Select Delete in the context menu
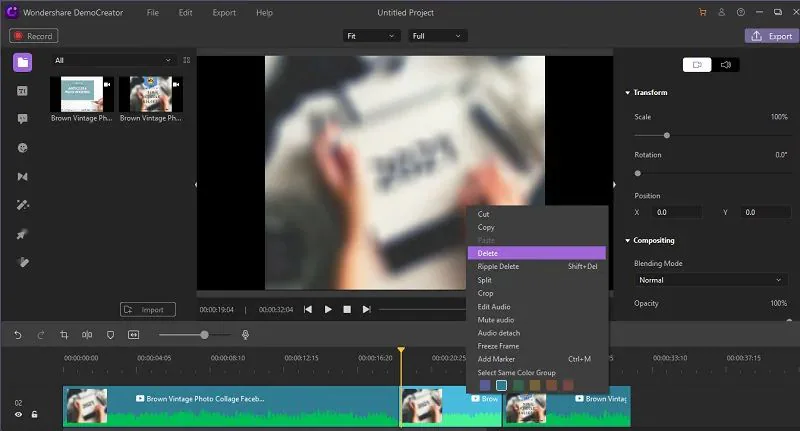The height and width of the screenshot is (431, 800). pos(537,253)
